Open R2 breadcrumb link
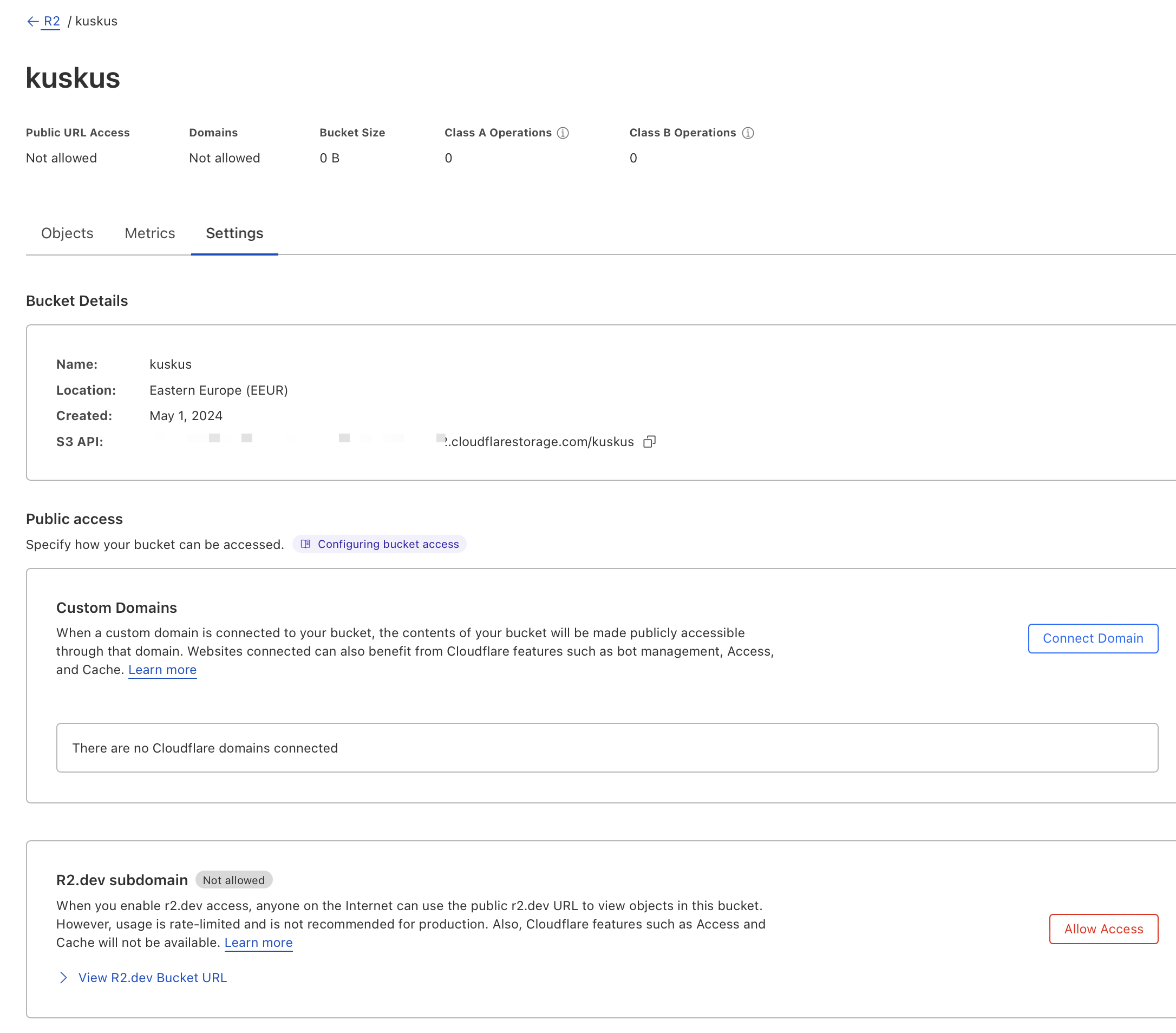The image size is (1176, 1033). (51, 21)
